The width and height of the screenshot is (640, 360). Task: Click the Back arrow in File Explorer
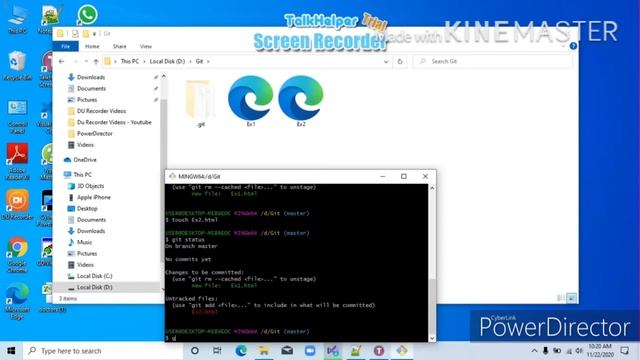click(62, 62)
